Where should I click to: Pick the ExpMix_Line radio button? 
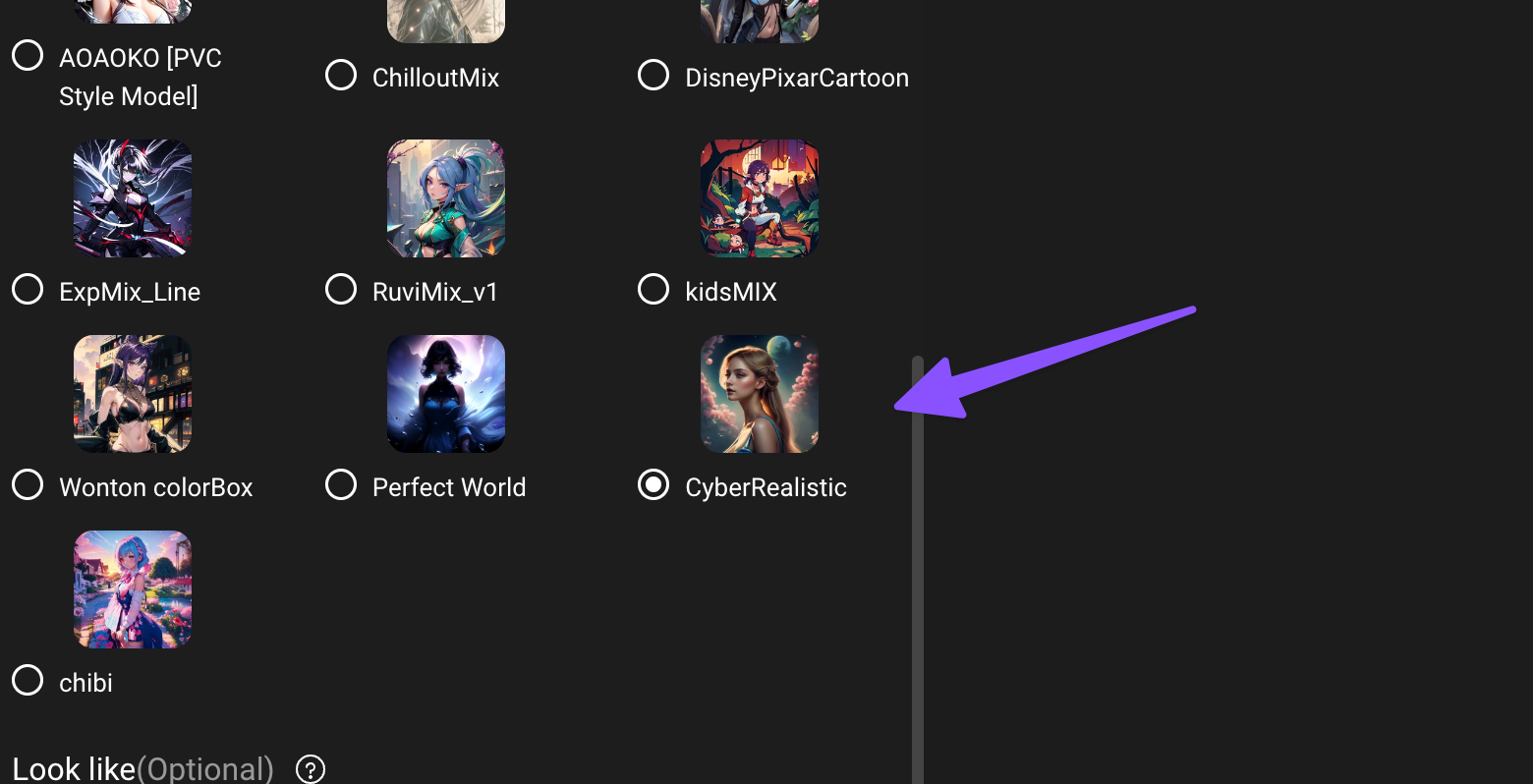tap(28, 290)
